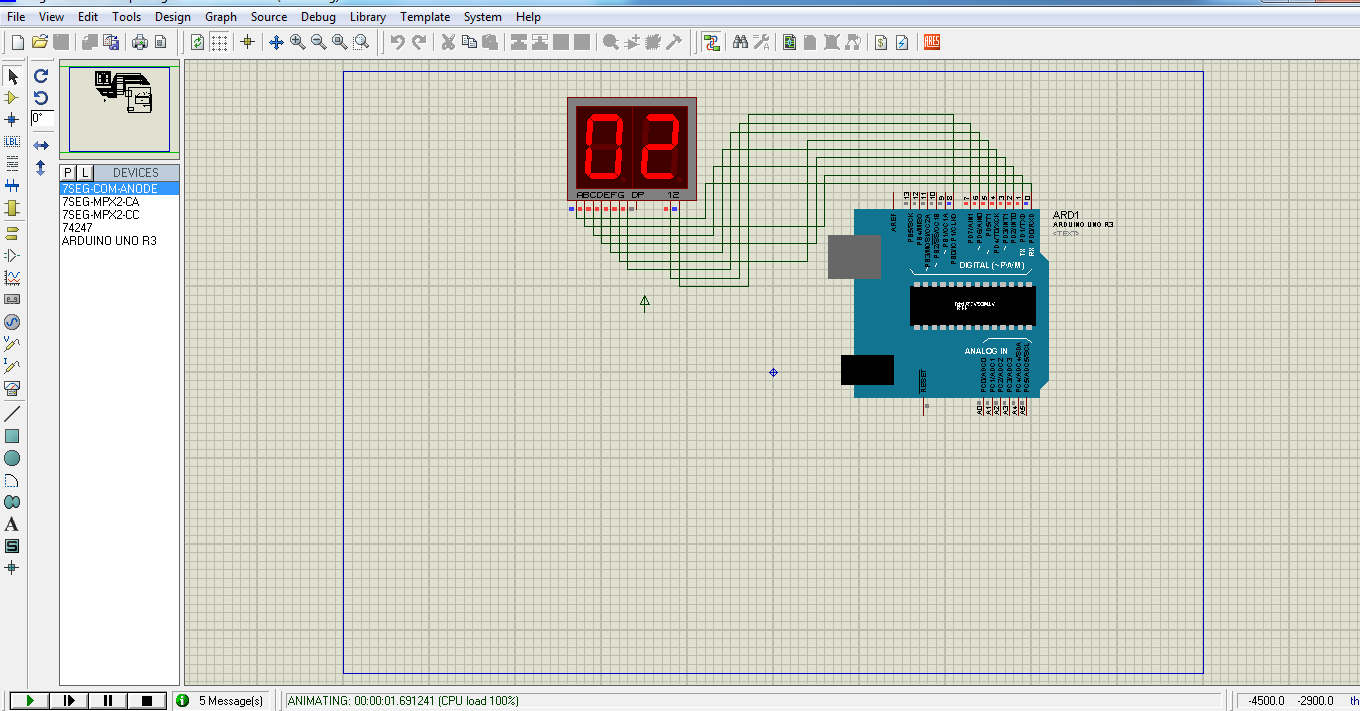Click the Property Assignment Tool wrench icon

[761, 42]
